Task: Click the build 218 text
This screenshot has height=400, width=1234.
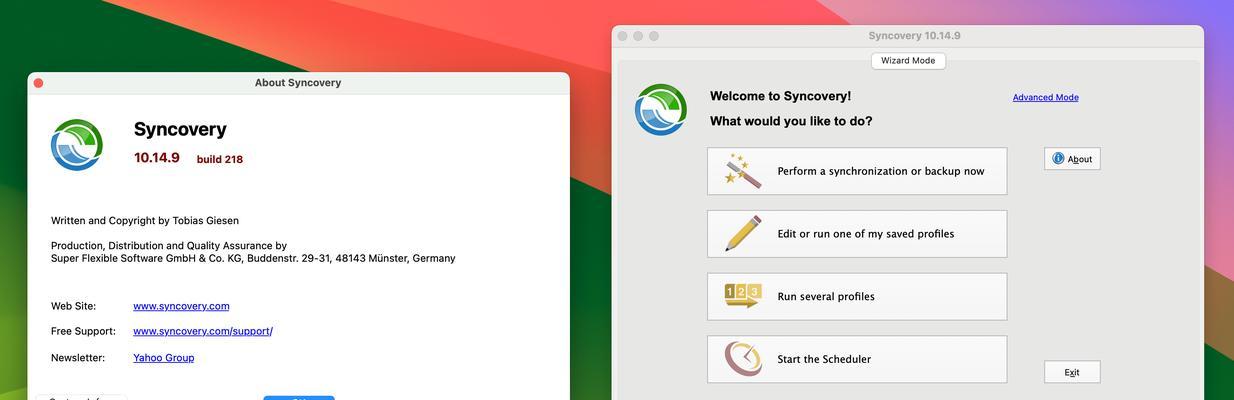Action: (219, 159)
